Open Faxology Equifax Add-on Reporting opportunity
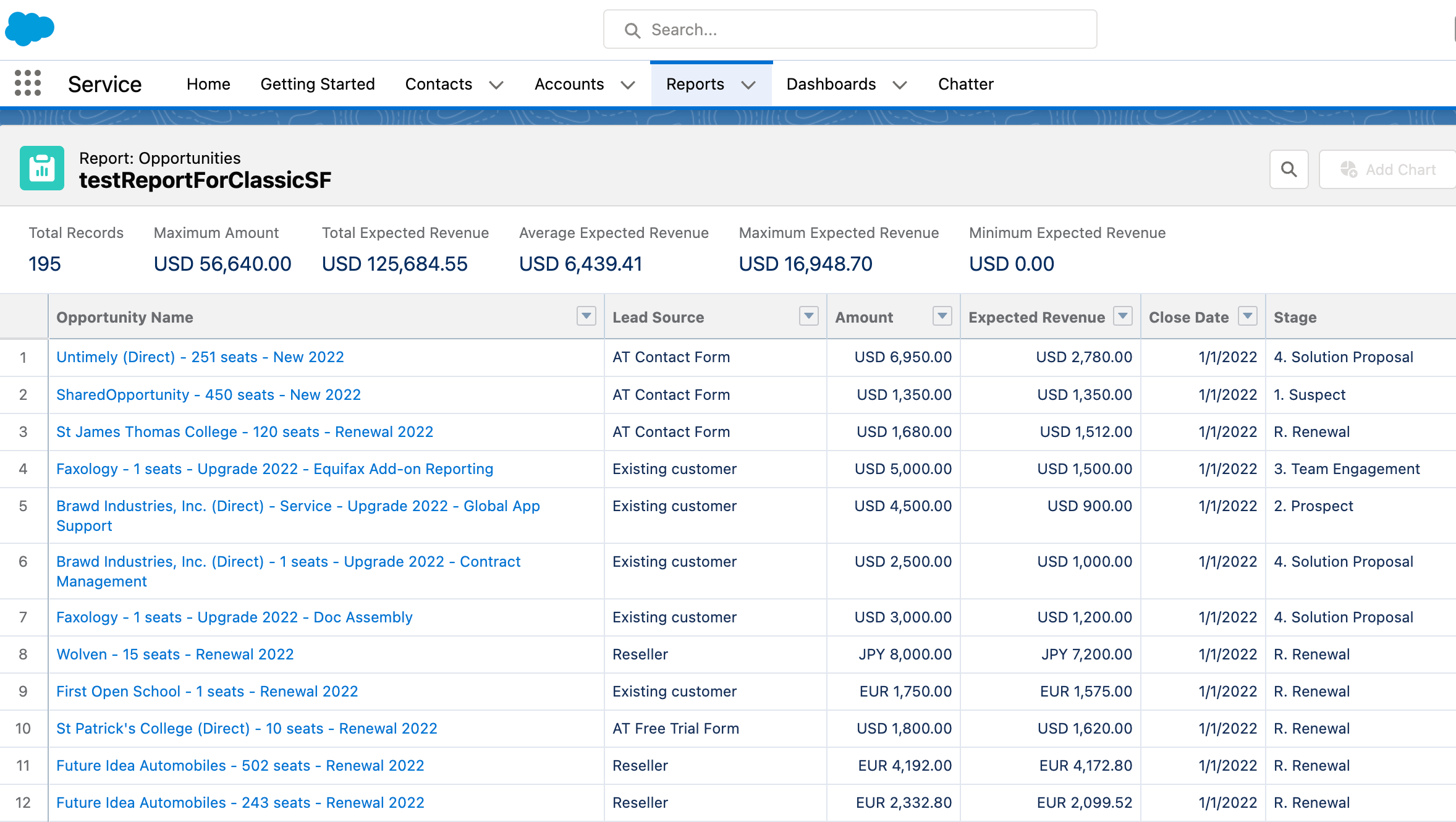 274,469
